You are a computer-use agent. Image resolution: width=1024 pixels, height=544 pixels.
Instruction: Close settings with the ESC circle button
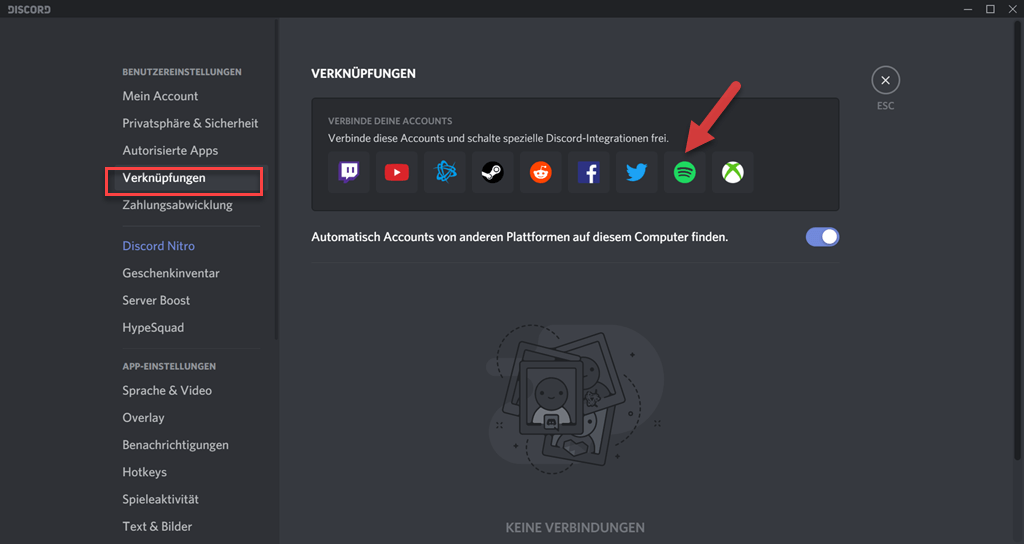[x=886, y=80]
